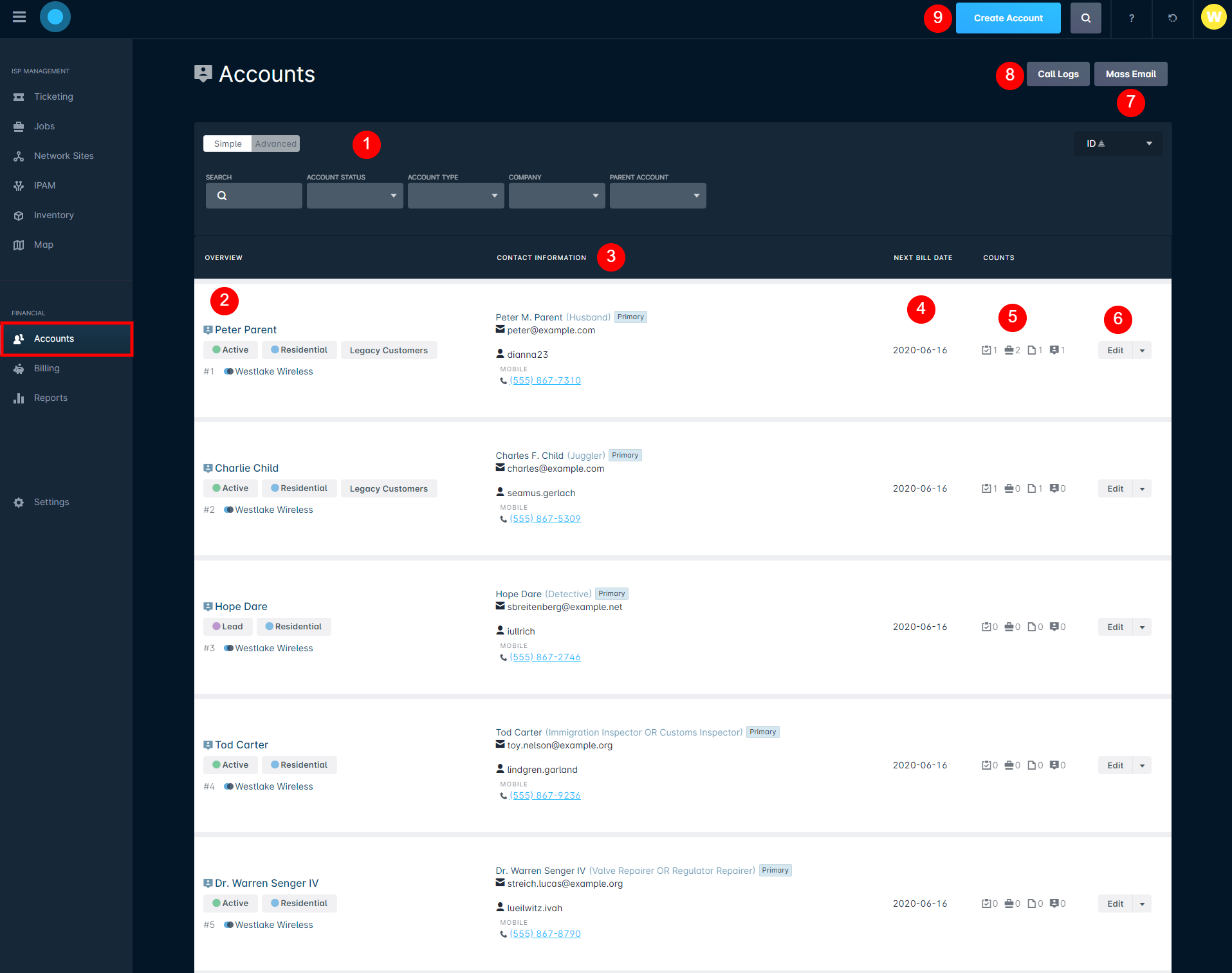This screenshot has height=973, width=1232.
Task: Click Edit for Dr. Warren Senger IV
Action: coord(1115,904)
